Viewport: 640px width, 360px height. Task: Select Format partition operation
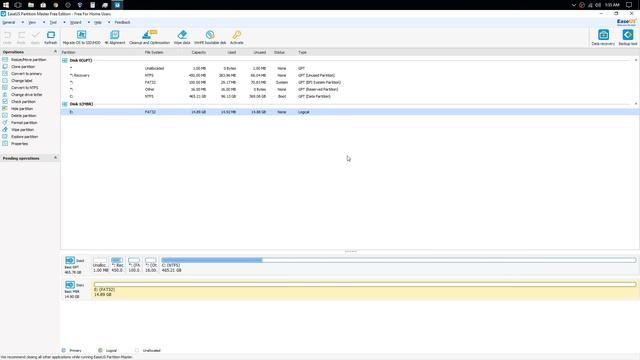coord(20,122)
